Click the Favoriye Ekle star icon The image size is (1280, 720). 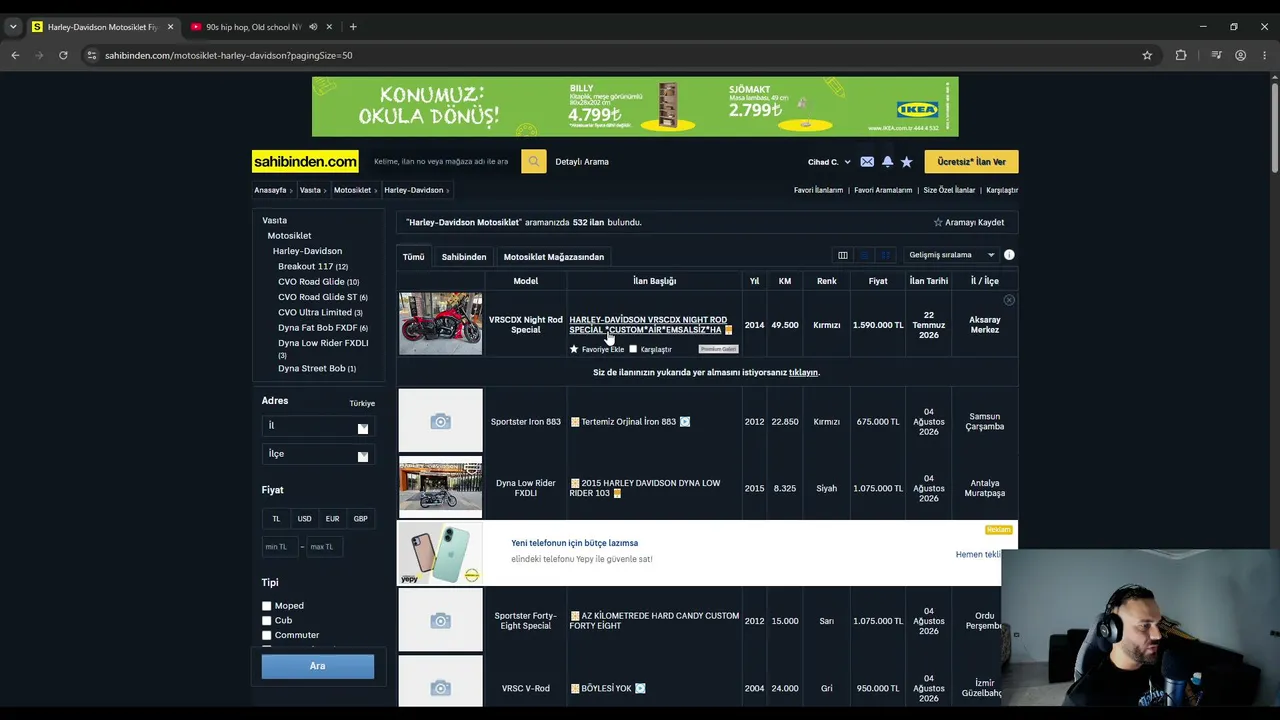(x=574, y=349)
